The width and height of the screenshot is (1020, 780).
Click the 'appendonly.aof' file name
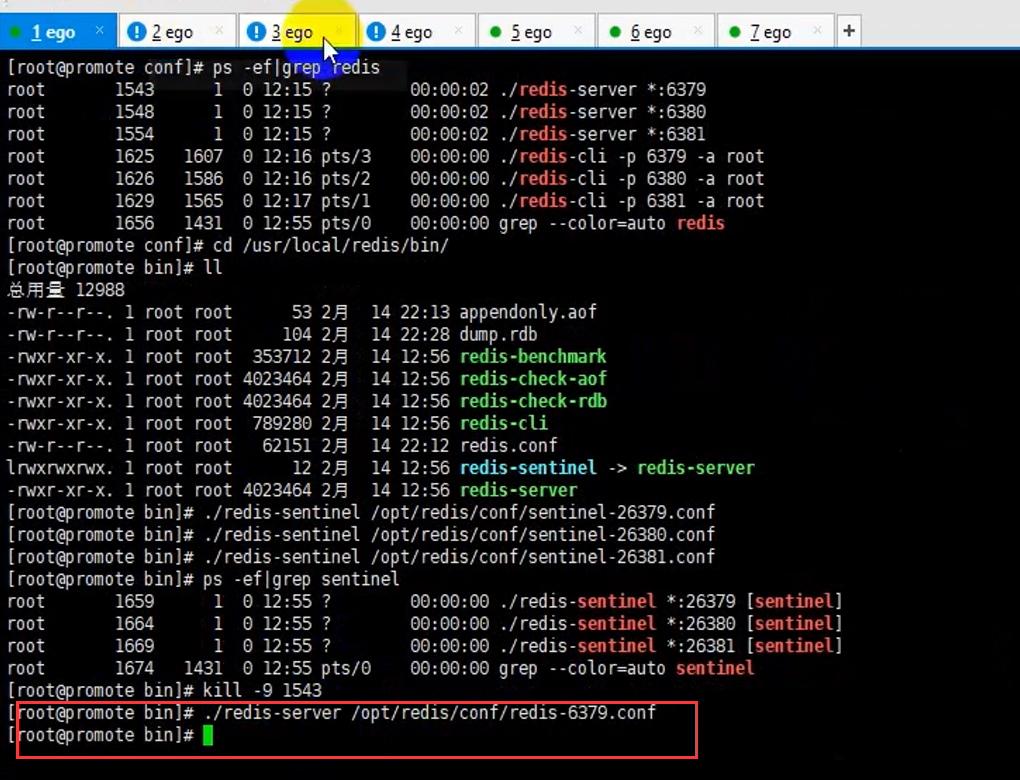coord(528,312)
